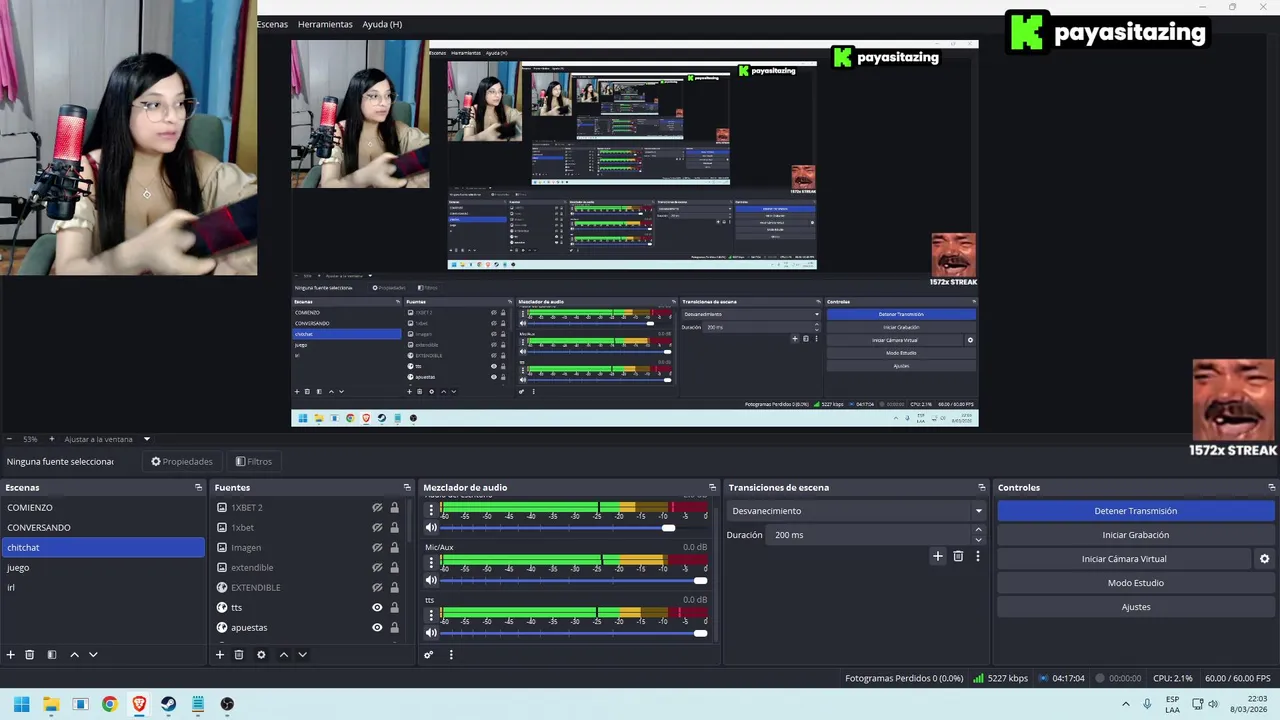Select COMIENZO scene
The height and width of the screenshot is (720, 1280).
coord(102,508)
